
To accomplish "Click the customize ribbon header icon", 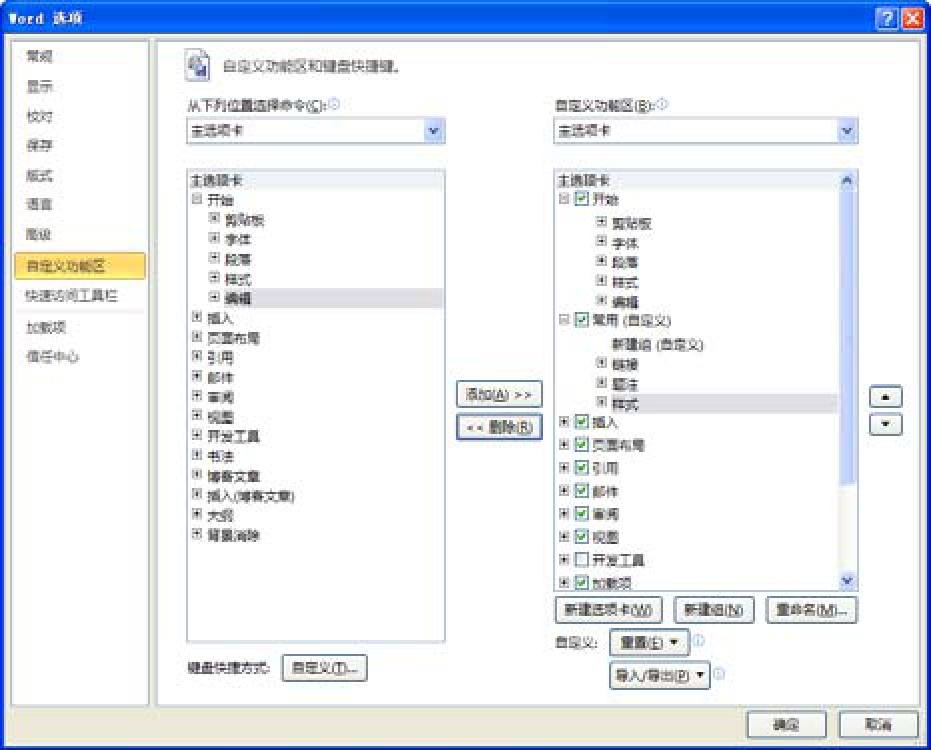I will [197, 65].
